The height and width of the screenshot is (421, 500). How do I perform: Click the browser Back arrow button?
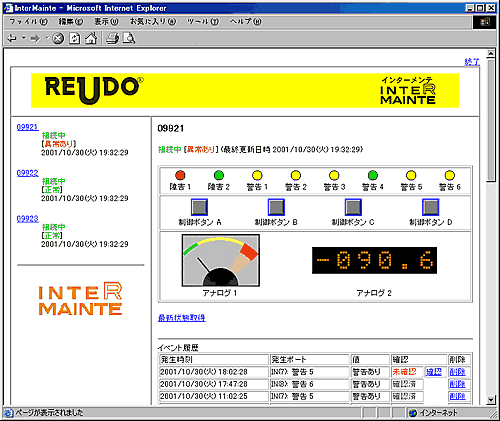[x=12, y=39]
